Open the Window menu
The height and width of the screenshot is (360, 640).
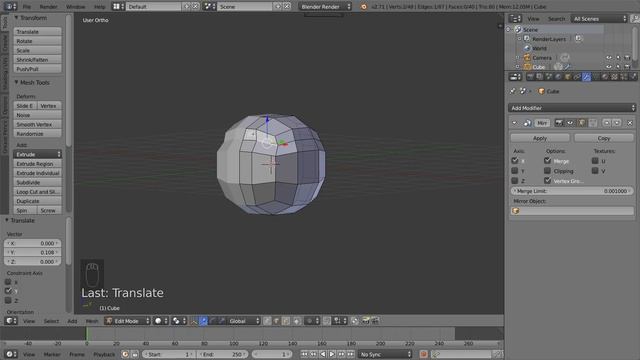tap(76, 7)
